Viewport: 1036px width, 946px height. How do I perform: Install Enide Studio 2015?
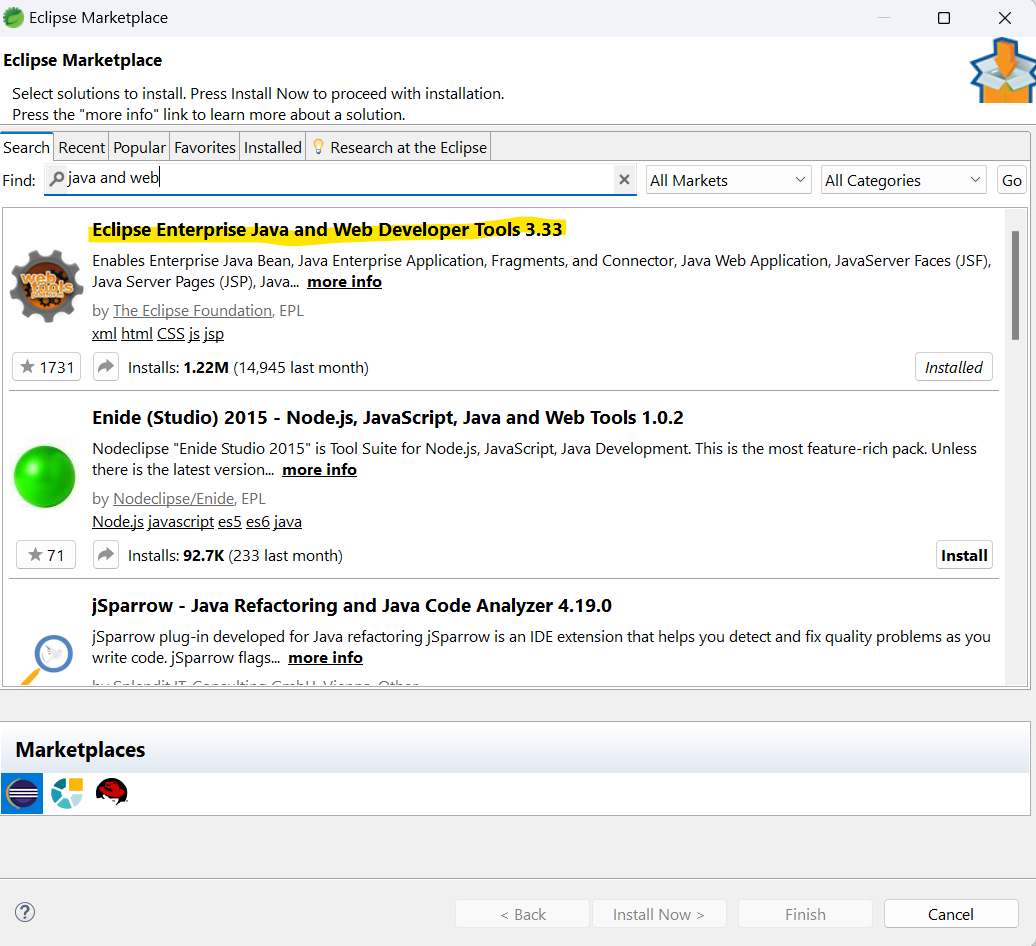pos(964,555)
